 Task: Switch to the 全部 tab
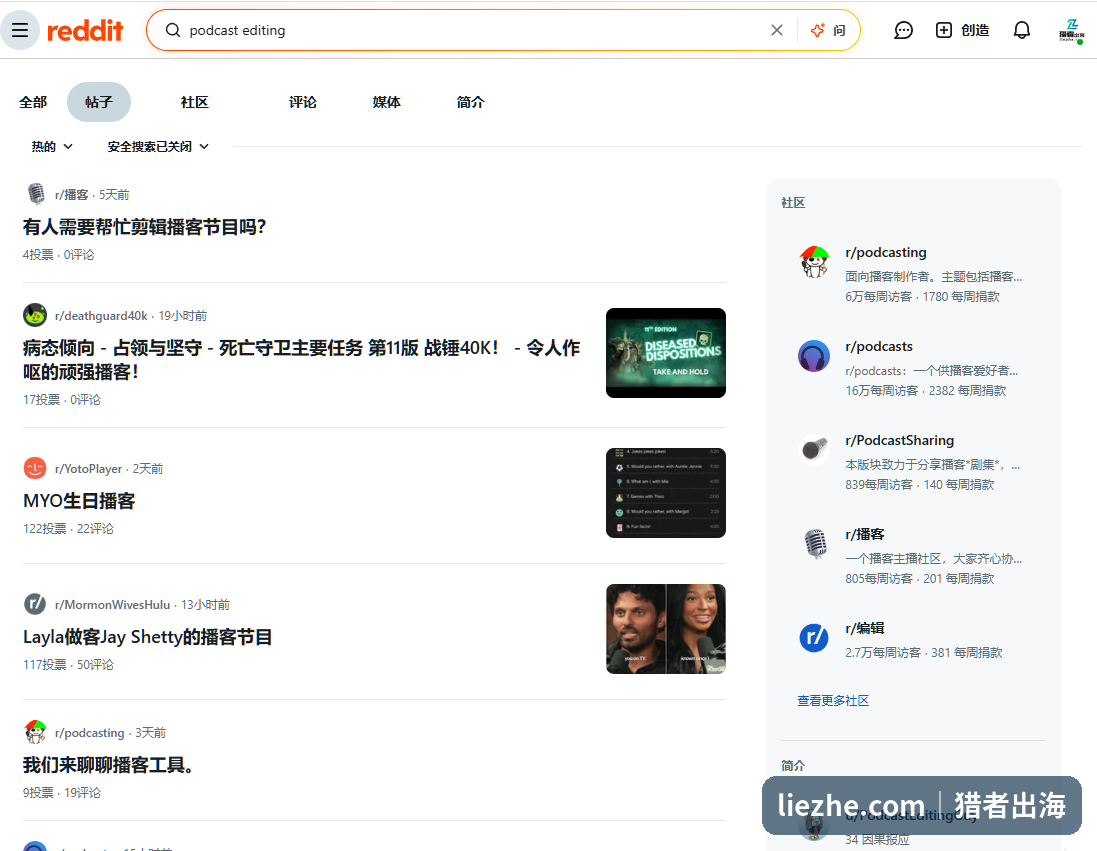coord(33,102)
